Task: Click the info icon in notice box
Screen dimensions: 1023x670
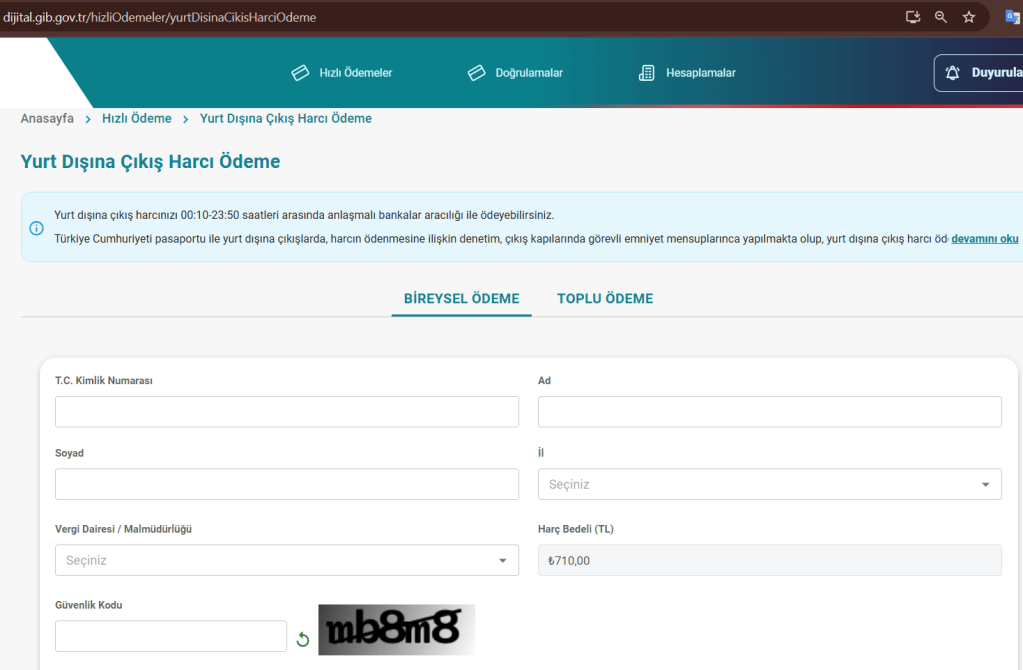Action: (x=37, y=228)
